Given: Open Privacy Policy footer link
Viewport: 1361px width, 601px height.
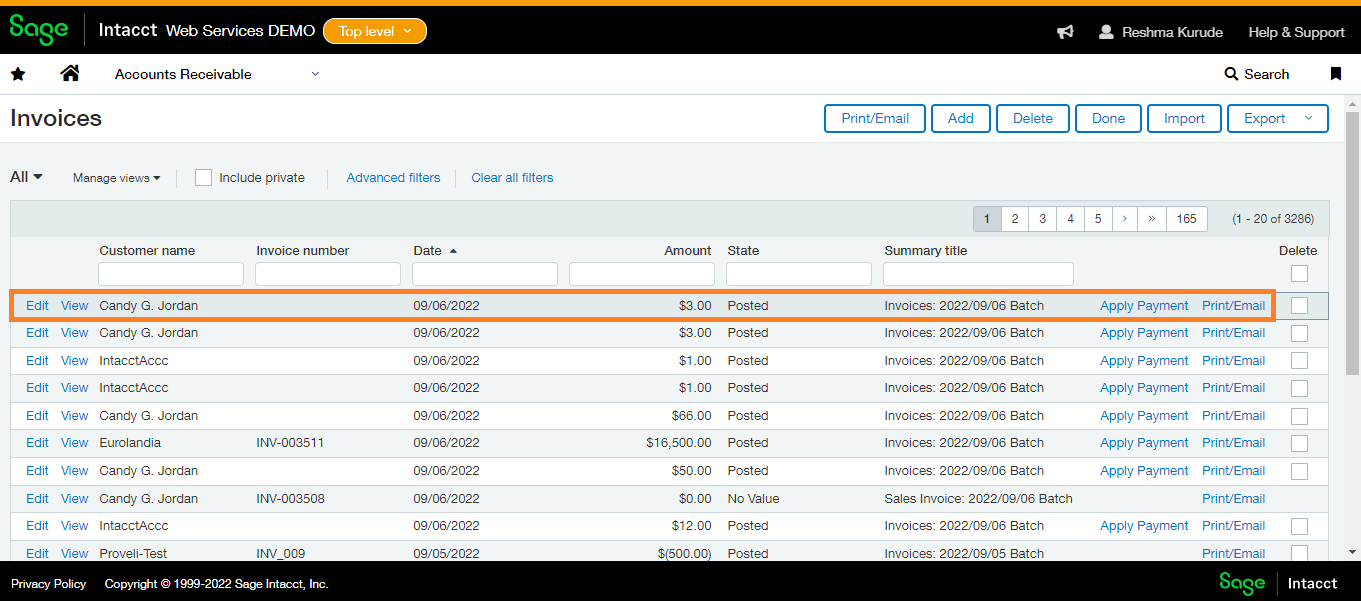Looking at the screenshot, I should [49, 584].
